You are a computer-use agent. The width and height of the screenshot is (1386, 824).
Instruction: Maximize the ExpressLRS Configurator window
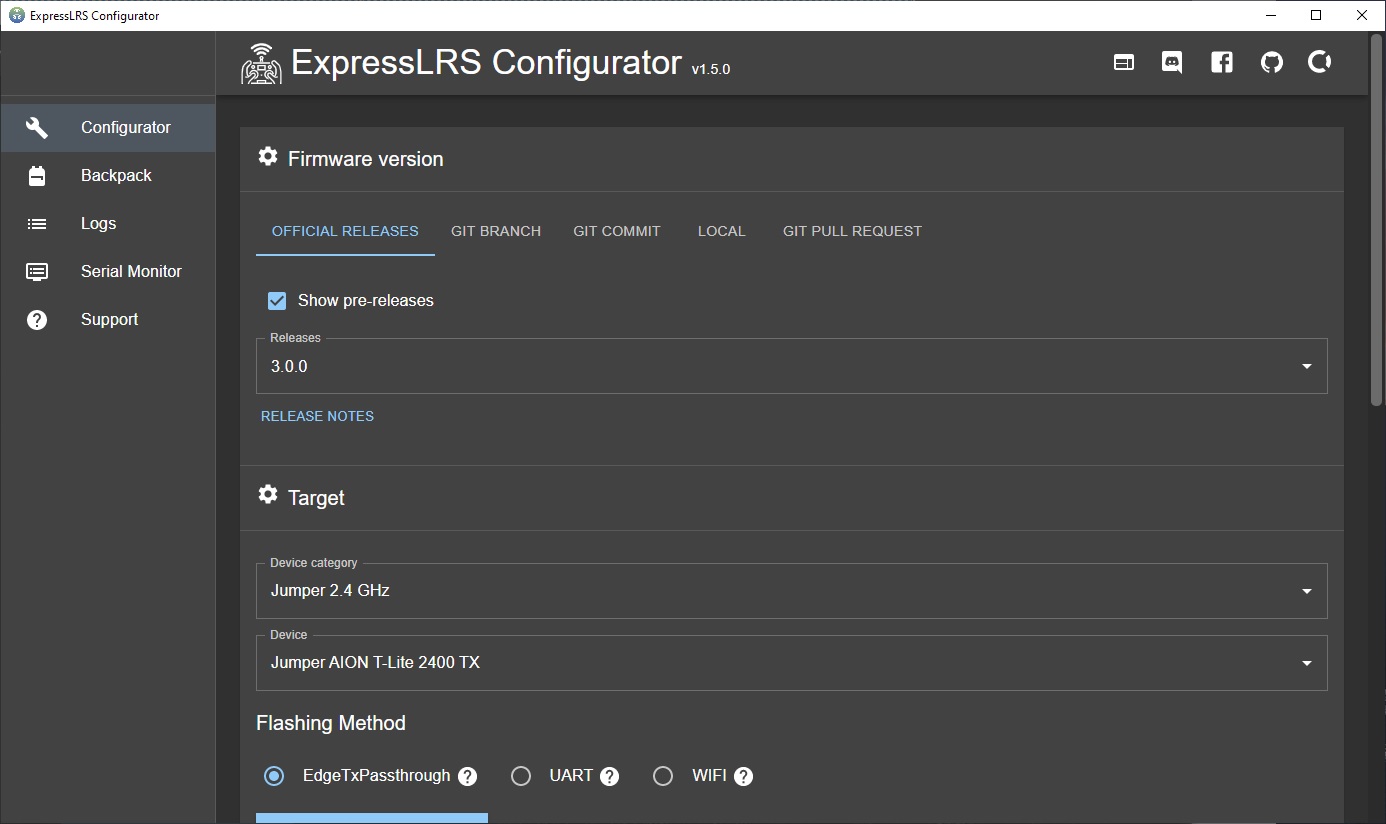tap(1317, 15)
